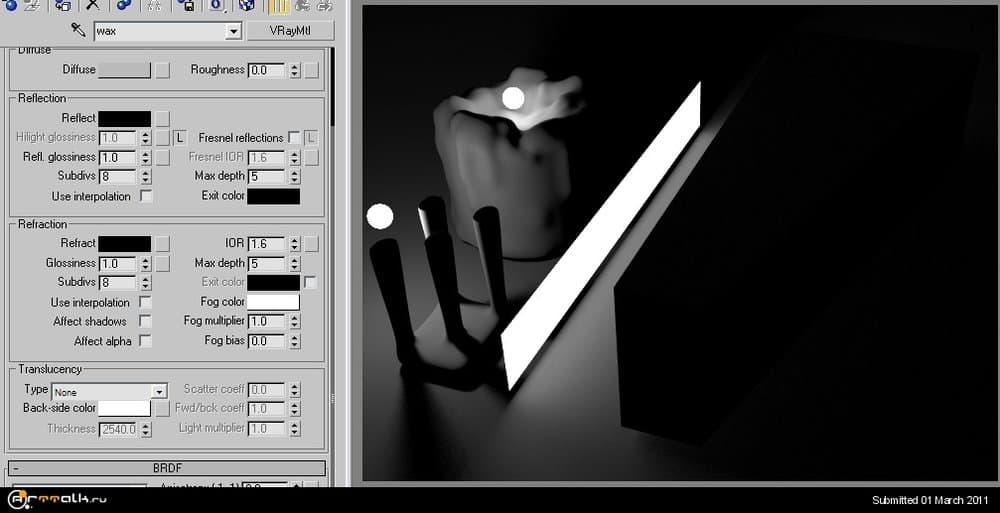Image resolution: width=1000 pixels, height=513 pixels.
Task: Click the Refl. glossiness spinner arrows
Action: click(x=145, y=157)
